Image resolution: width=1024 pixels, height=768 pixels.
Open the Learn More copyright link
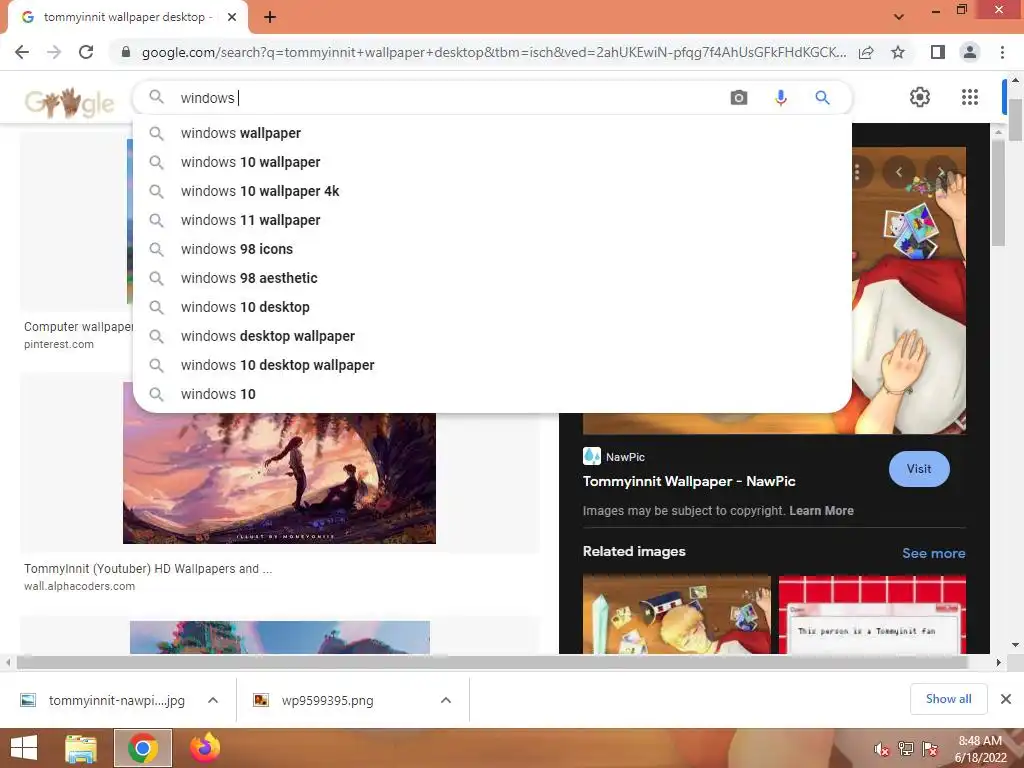coord(821,511)
